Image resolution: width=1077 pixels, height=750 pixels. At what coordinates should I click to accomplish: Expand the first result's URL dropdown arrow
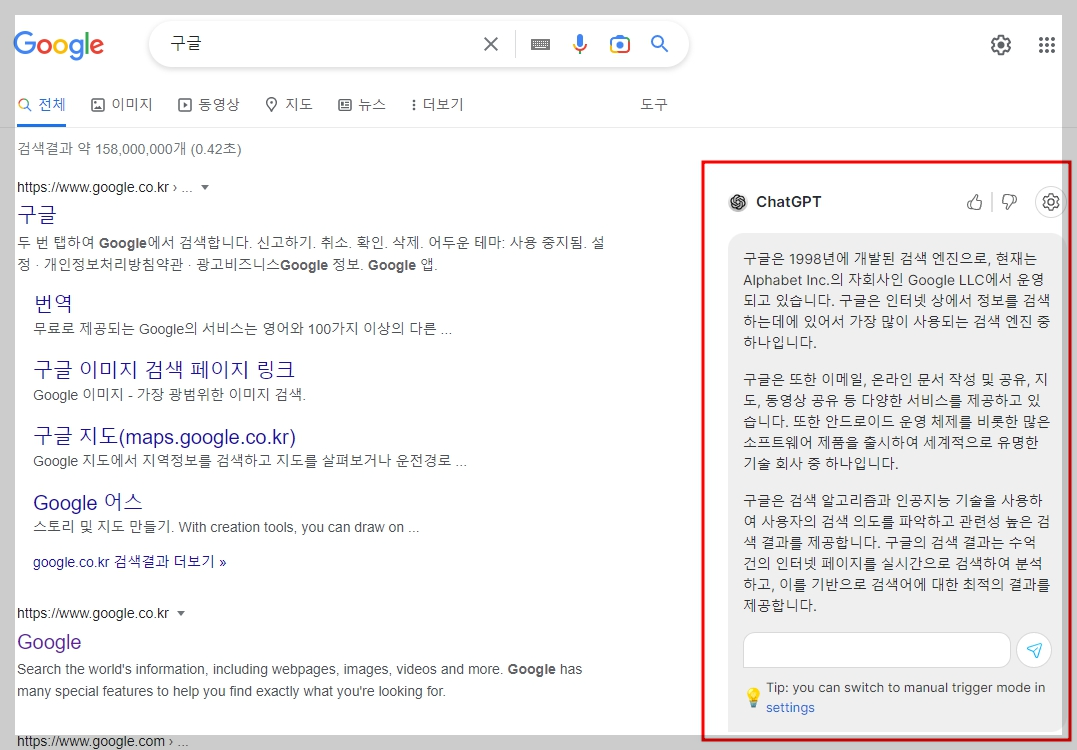pyautogui.click(x=204, y=187)
